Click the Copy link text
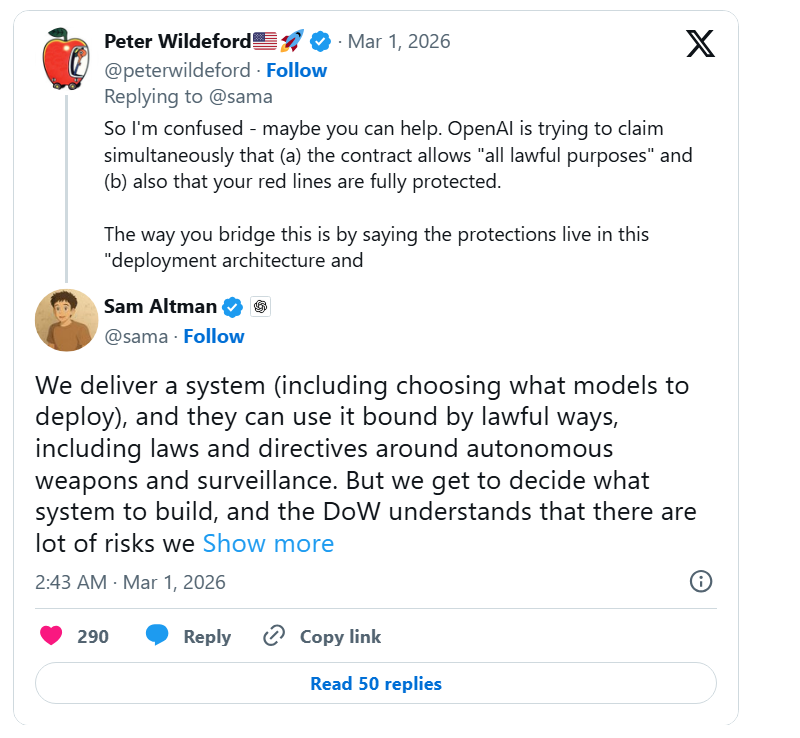 pos(340,636)
